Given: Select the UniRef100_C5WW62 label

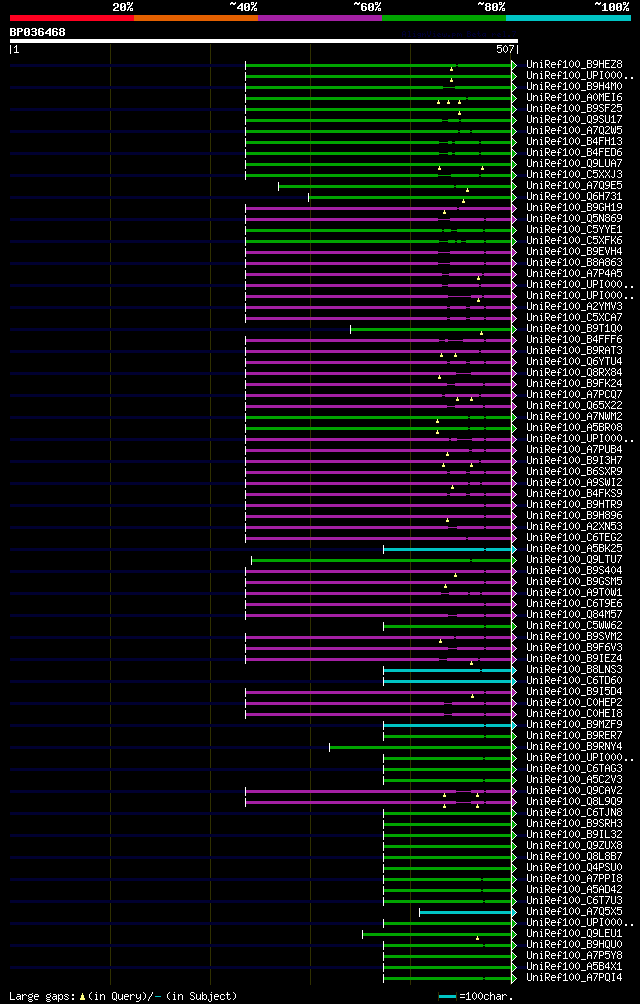Looking at the screenshot, I should point(574,626).
